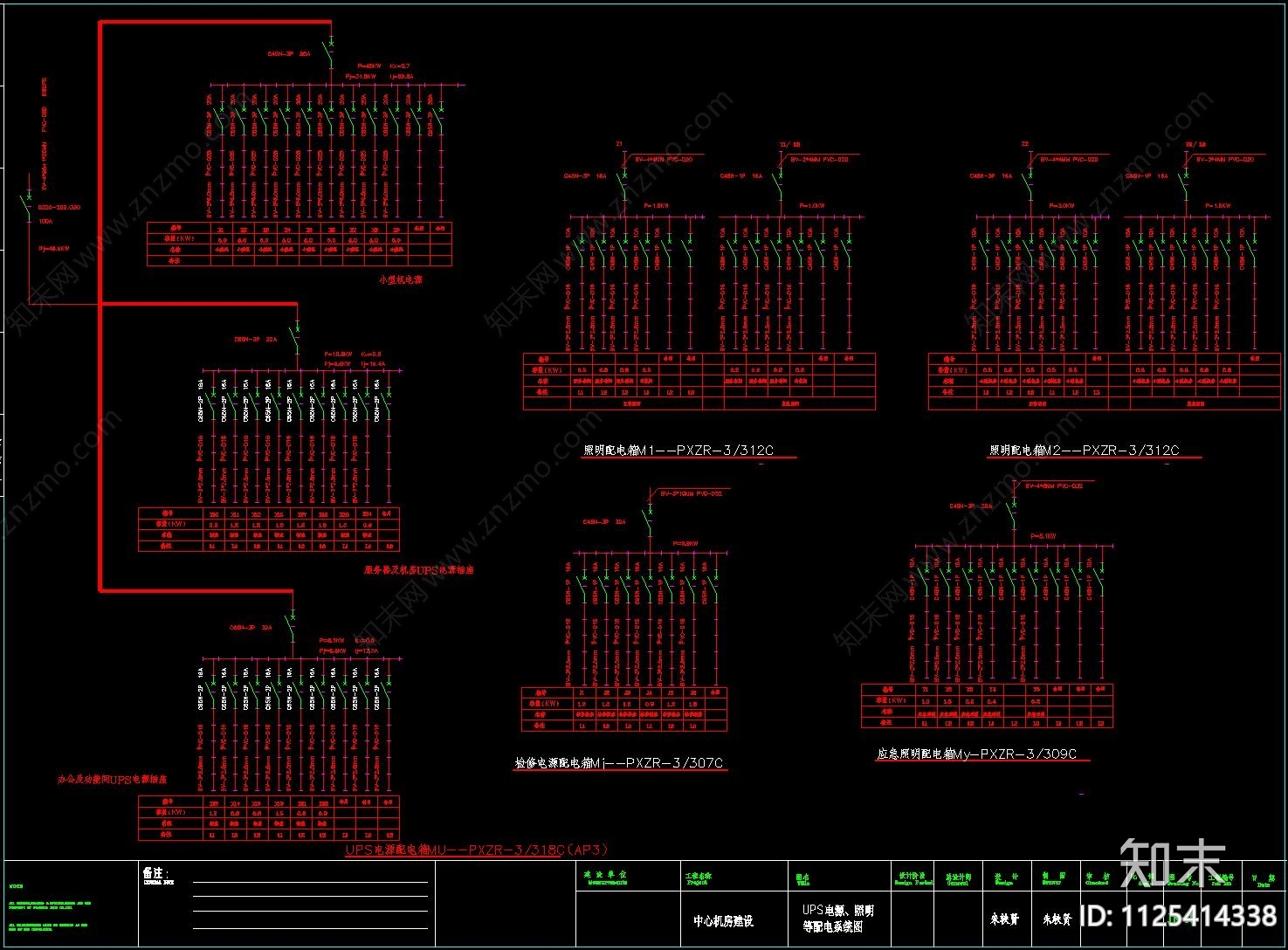This screenshot has width=1288, height=950.
Task: Click drawing title UPS电源、照明等配电系统图
Action: click(838, 918)
